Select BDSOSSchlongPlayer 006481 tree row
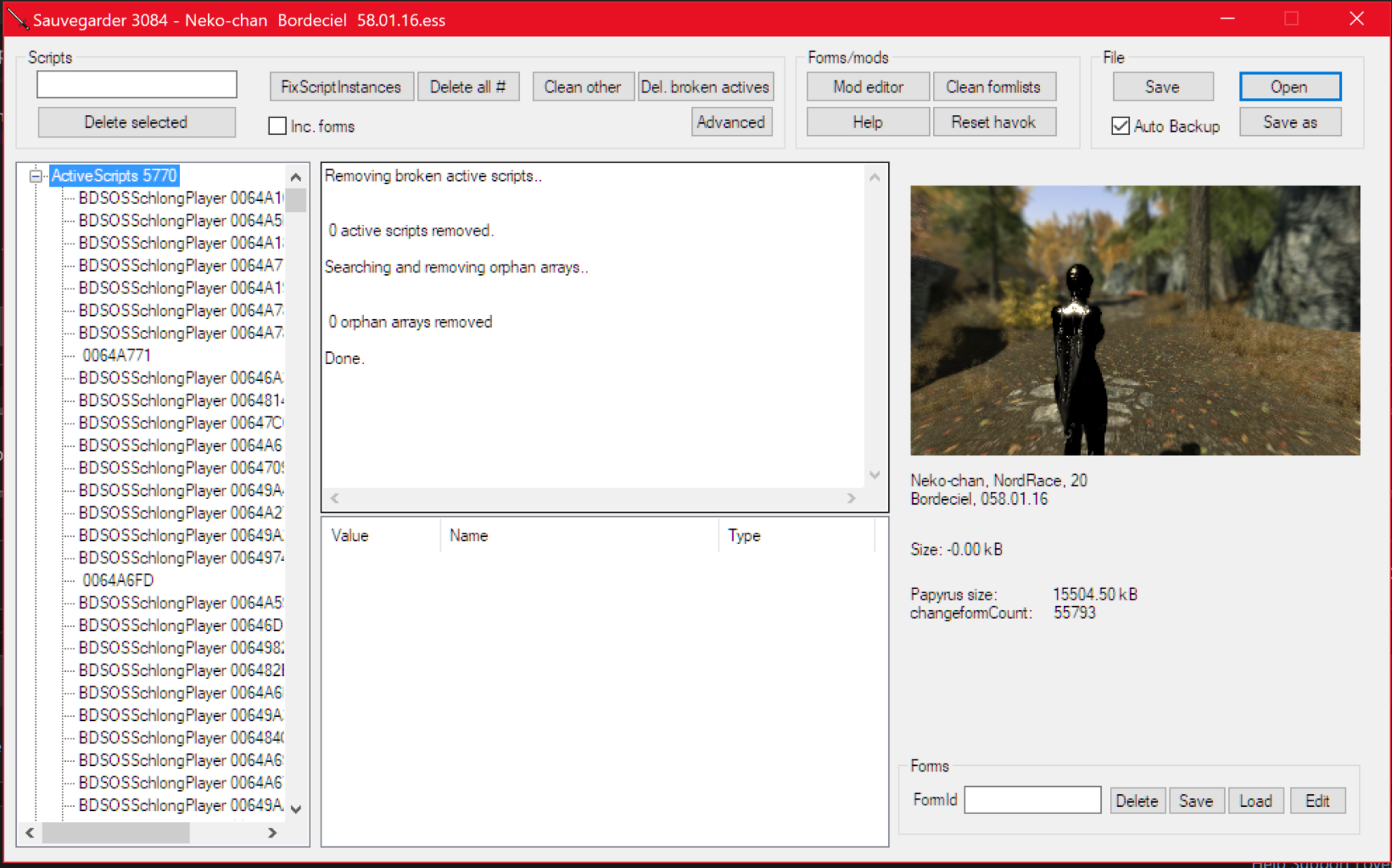This screenshot has height=868, width=1392. pyautogui.click(x=181, y=400)
